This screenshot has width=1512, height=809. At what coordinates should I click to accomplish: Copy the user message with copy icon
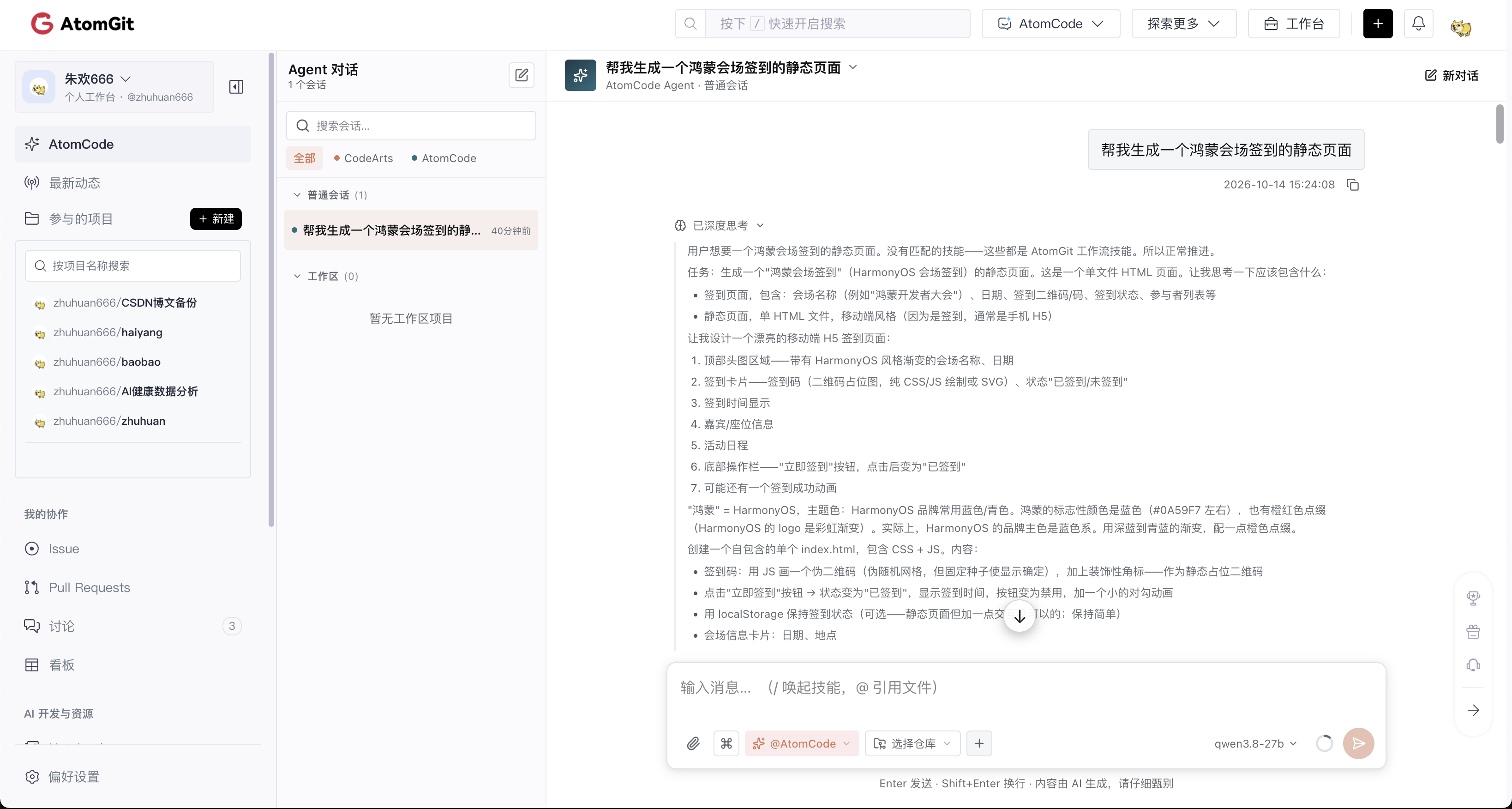point(1352,185)
